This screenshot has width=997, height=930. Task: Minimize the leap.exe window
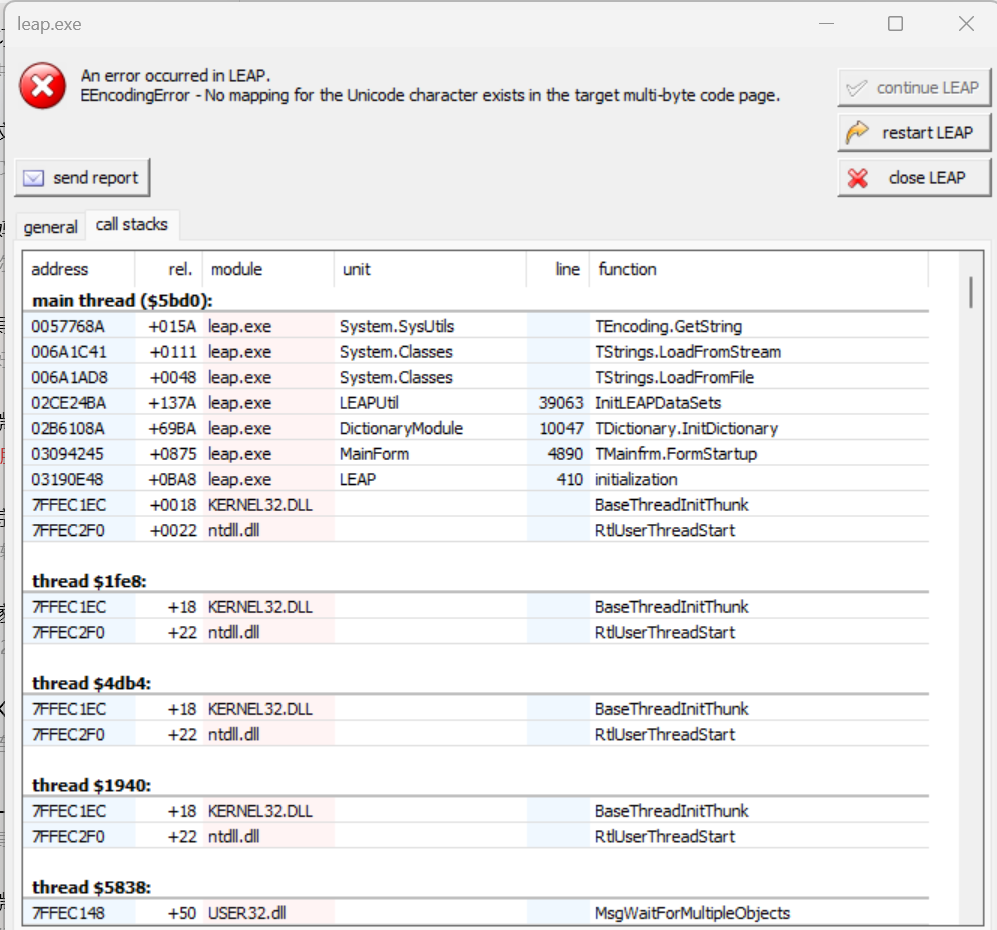click(x=827, y=24)
